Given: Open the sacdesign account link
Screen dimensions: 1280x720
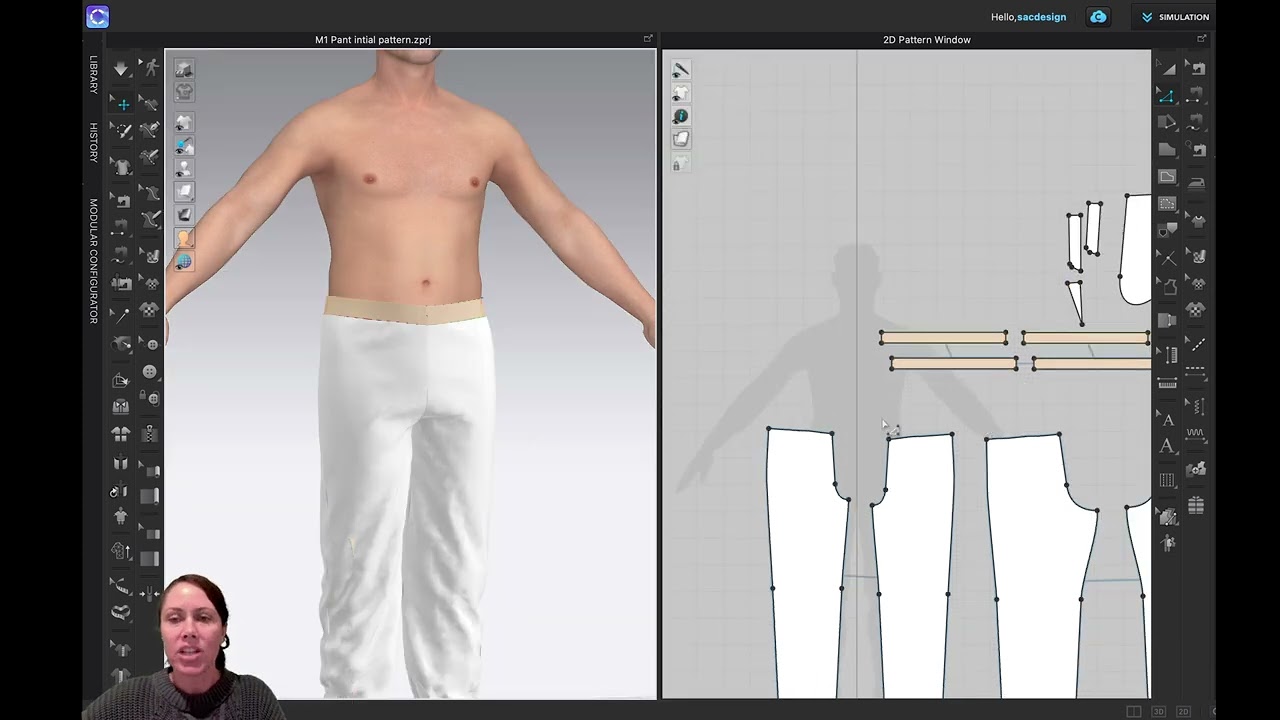Looking at the screenshot, I should click(x=1041, y=17).
